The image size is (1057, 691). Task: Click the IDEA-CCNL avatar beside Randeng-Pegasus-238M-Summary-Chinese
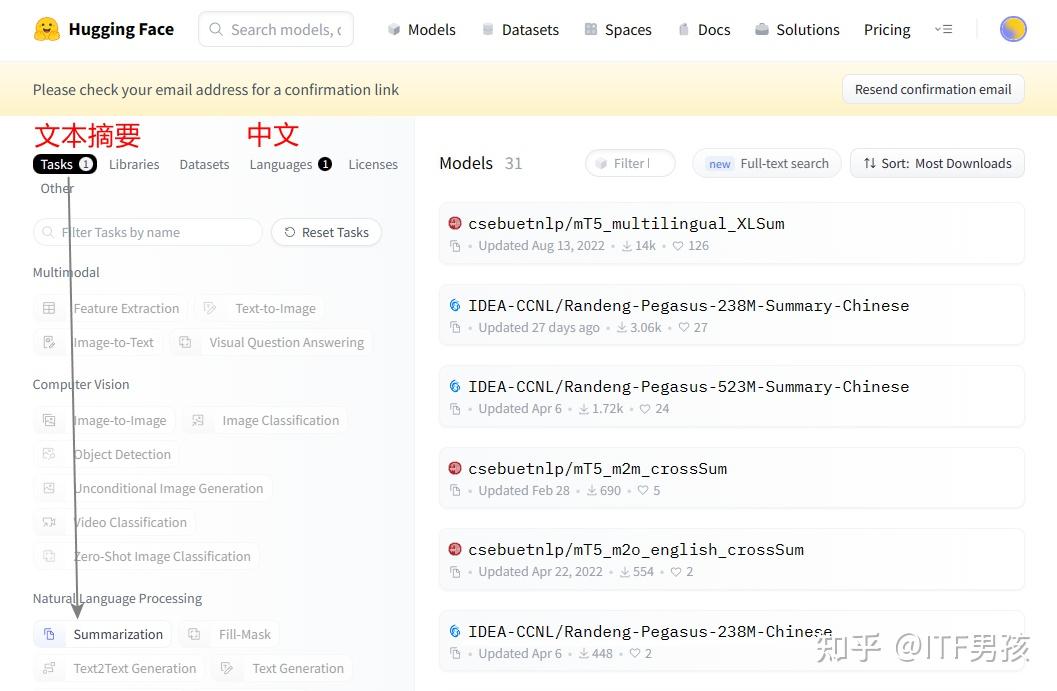(x=455, y=305)
